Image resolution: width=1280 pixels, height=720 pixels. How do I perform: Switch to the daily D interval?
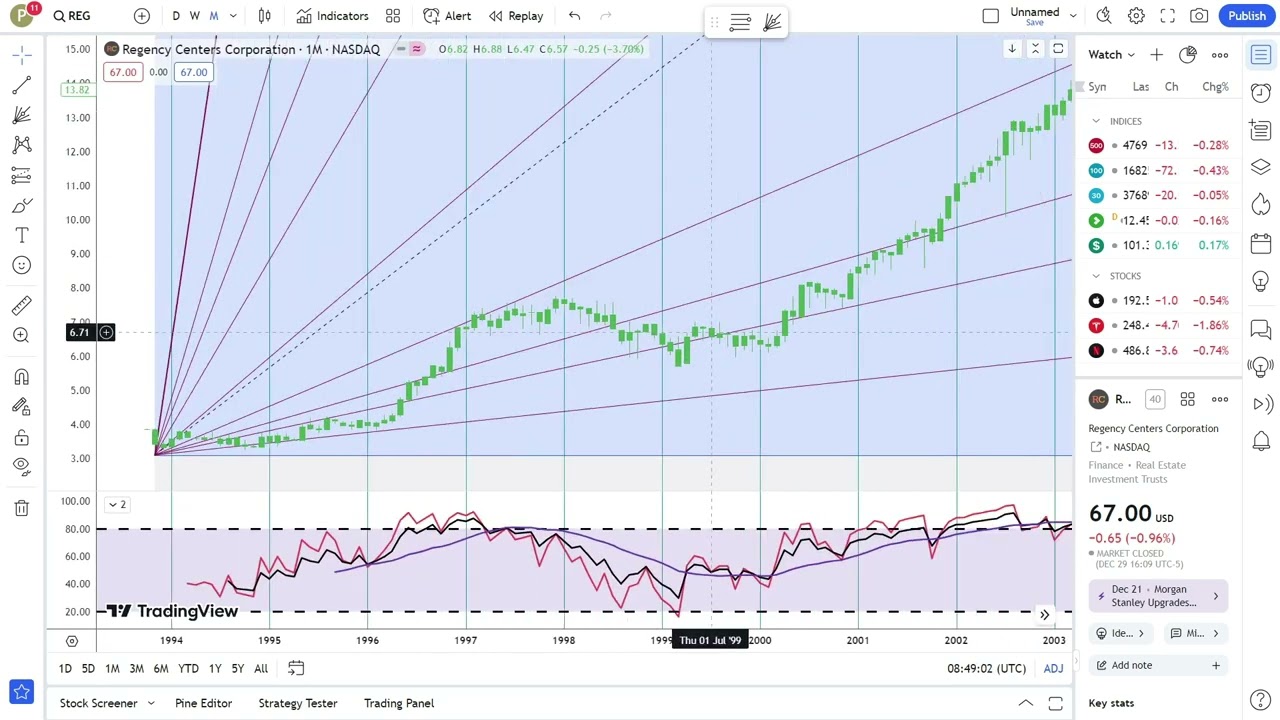176,16
